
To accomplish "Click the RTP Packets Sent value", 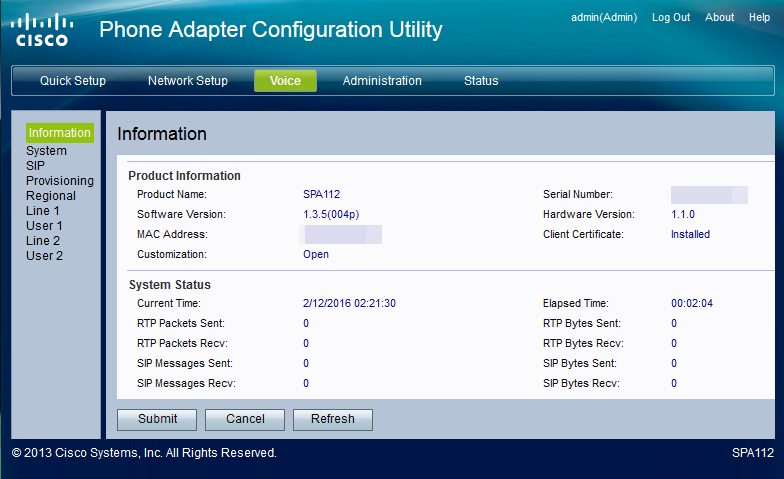I will pos(306,323).
